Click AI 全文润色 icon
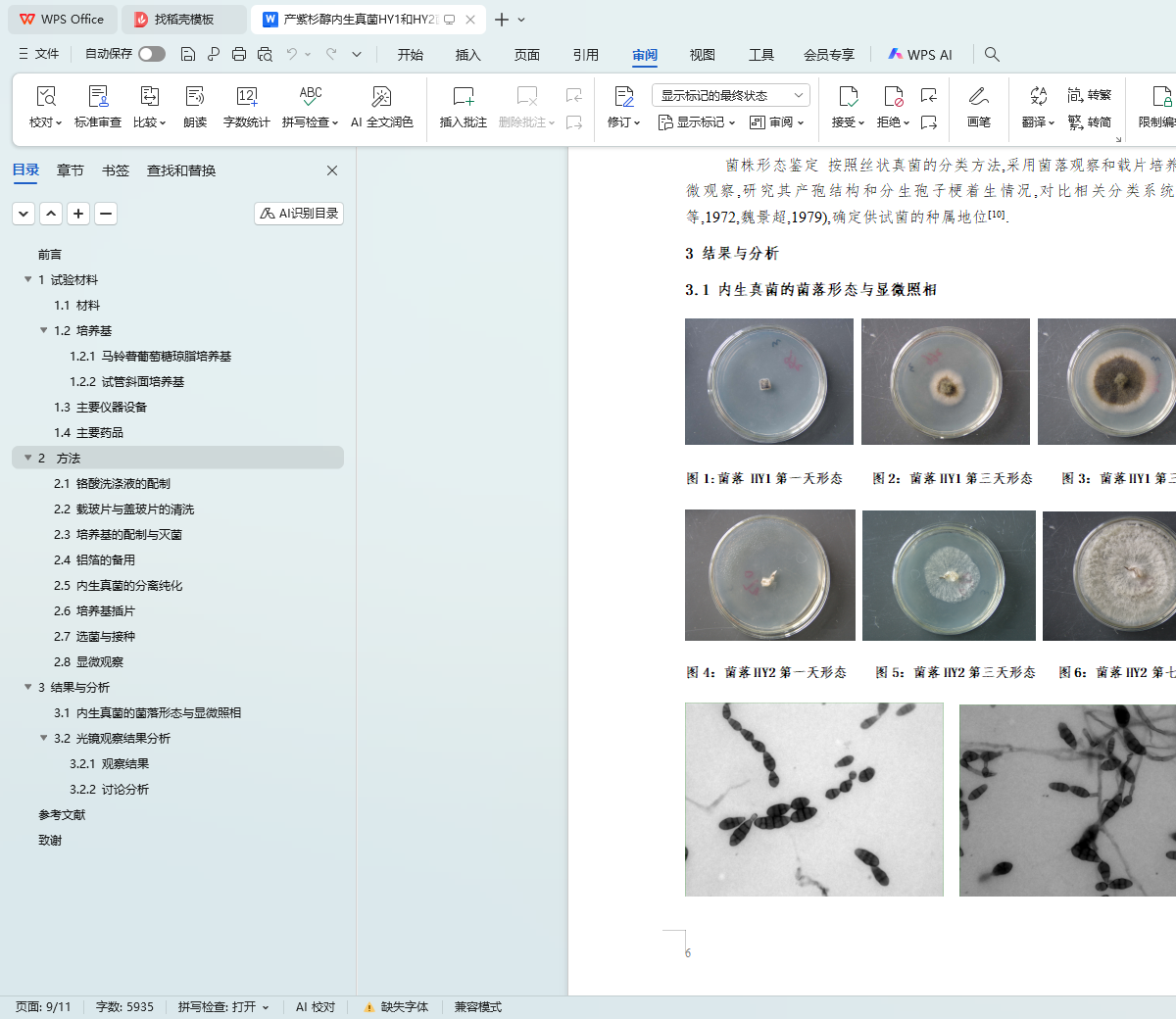1176x1019 pixels. pos(381,96)
